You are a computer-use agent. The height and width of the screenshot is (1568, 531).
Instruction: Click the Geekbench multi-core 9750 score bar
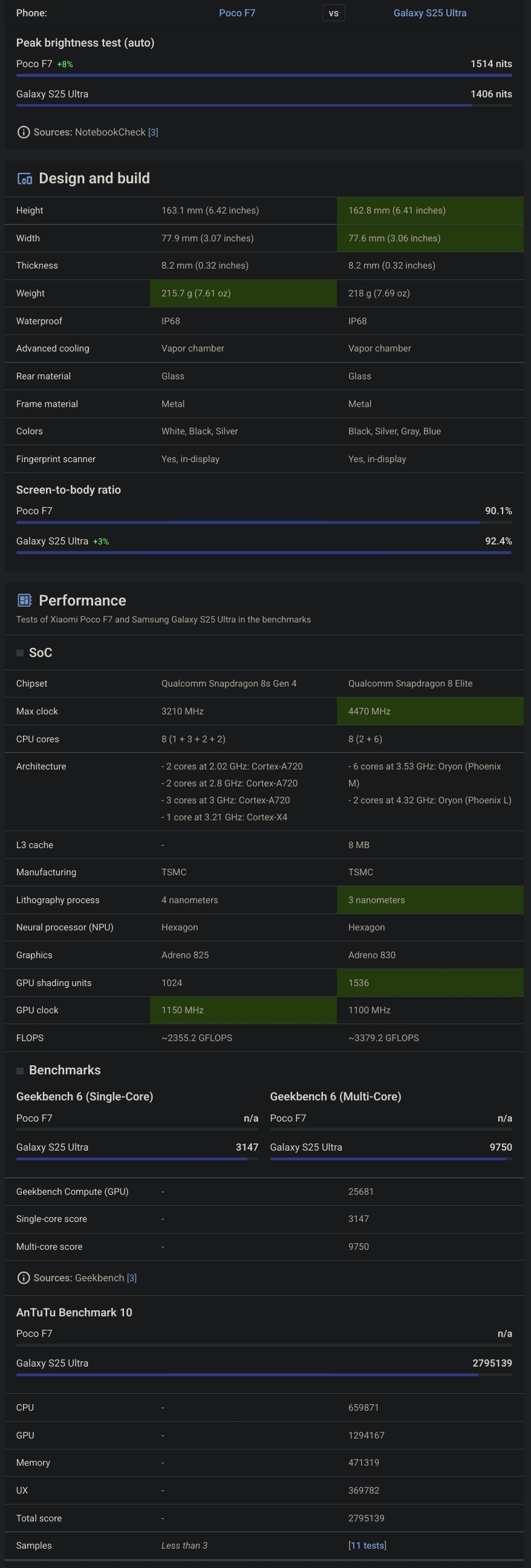point(391,1159)
